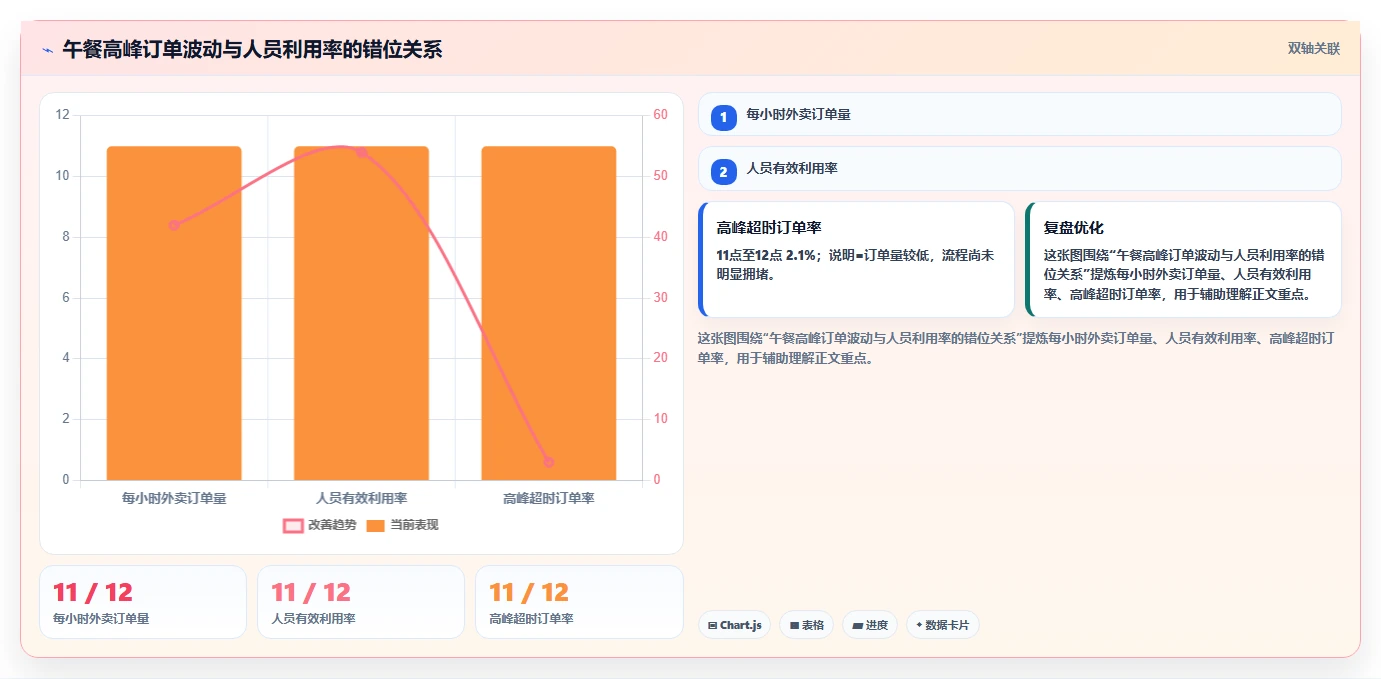Select the 进度 tag chip
This screenshot has width=1381, height=679.
coord(870,625)
